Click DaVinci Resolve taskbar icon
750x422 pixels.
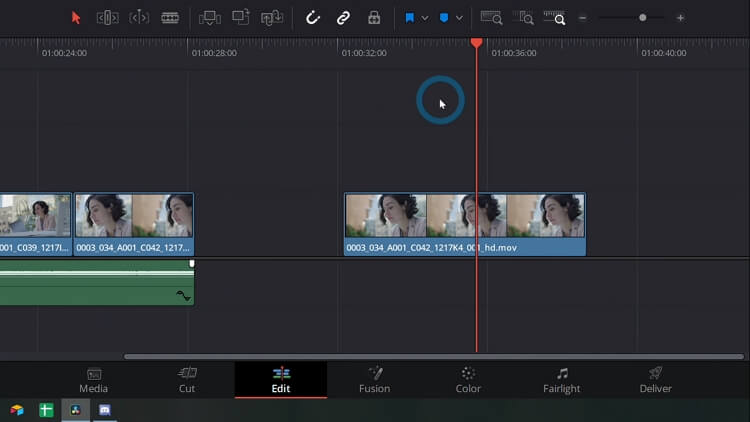coord(76,410)
